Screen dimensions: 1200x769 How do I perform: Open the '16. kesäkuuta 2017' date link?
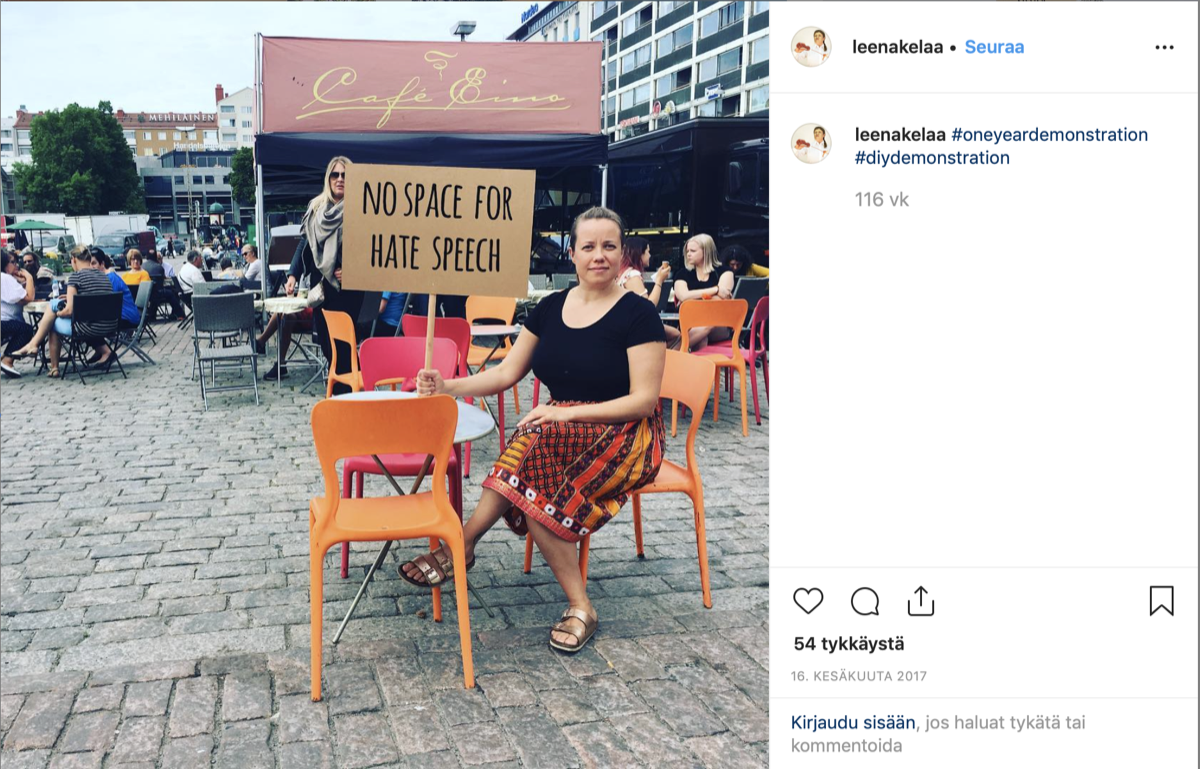coord(859,677)
